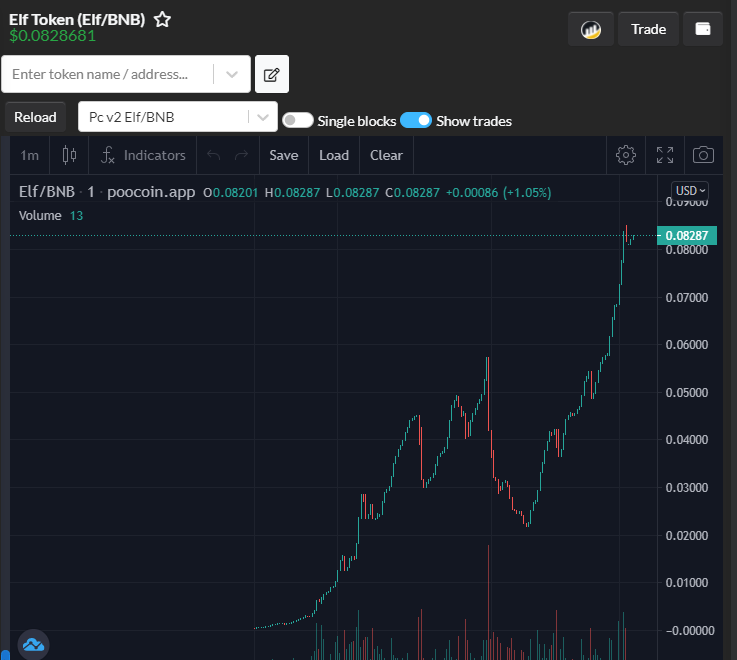Viewport: 737px width, 660px height.
Task: Click the Reload button
Action: click(35, 117)
